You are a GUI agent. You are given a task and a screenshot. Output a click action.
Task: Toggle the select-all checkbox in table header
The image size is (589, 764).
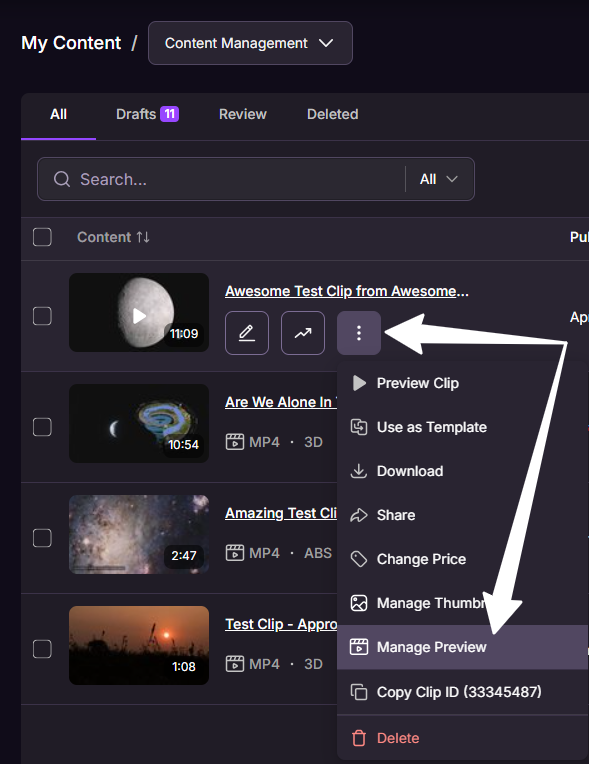coord(42,237)
